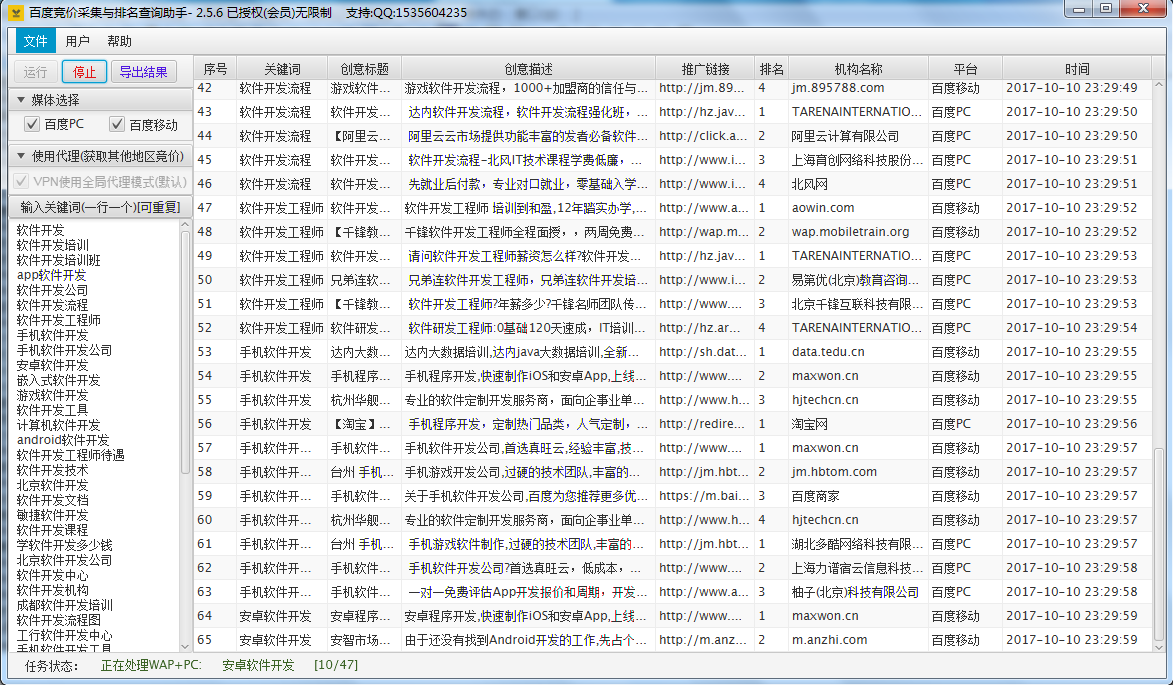This screenshot has height=685, width=1173.
Task: Toggle VPN使用全局代理模式 checkbox
Action: coord(21,182)
